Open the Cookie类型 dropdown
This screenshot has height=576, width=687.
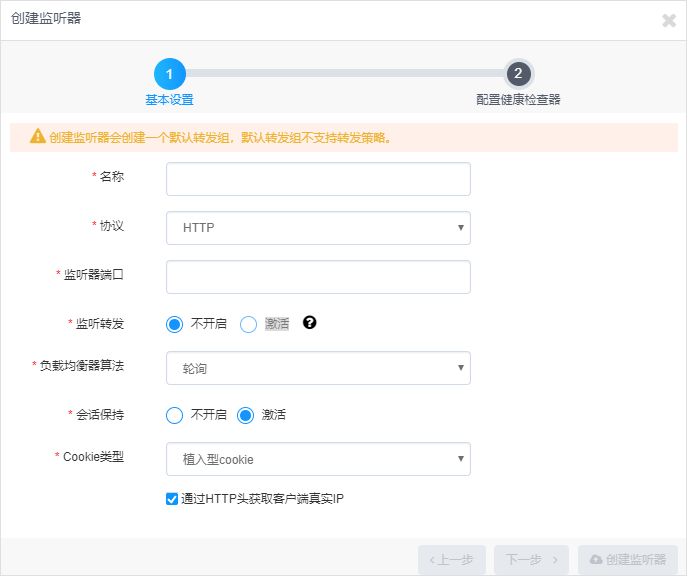click(318, 459)
